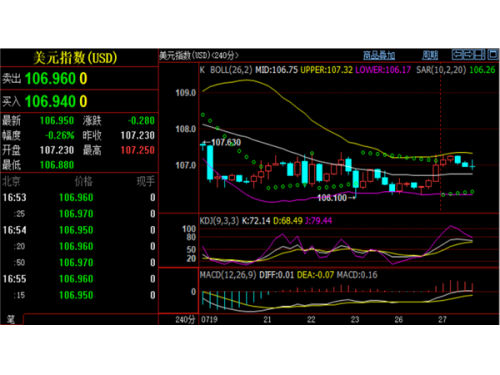Screen dimensions: 500x375
Task: Click the 0719 date marker on time axis
Action: point(209,320)
